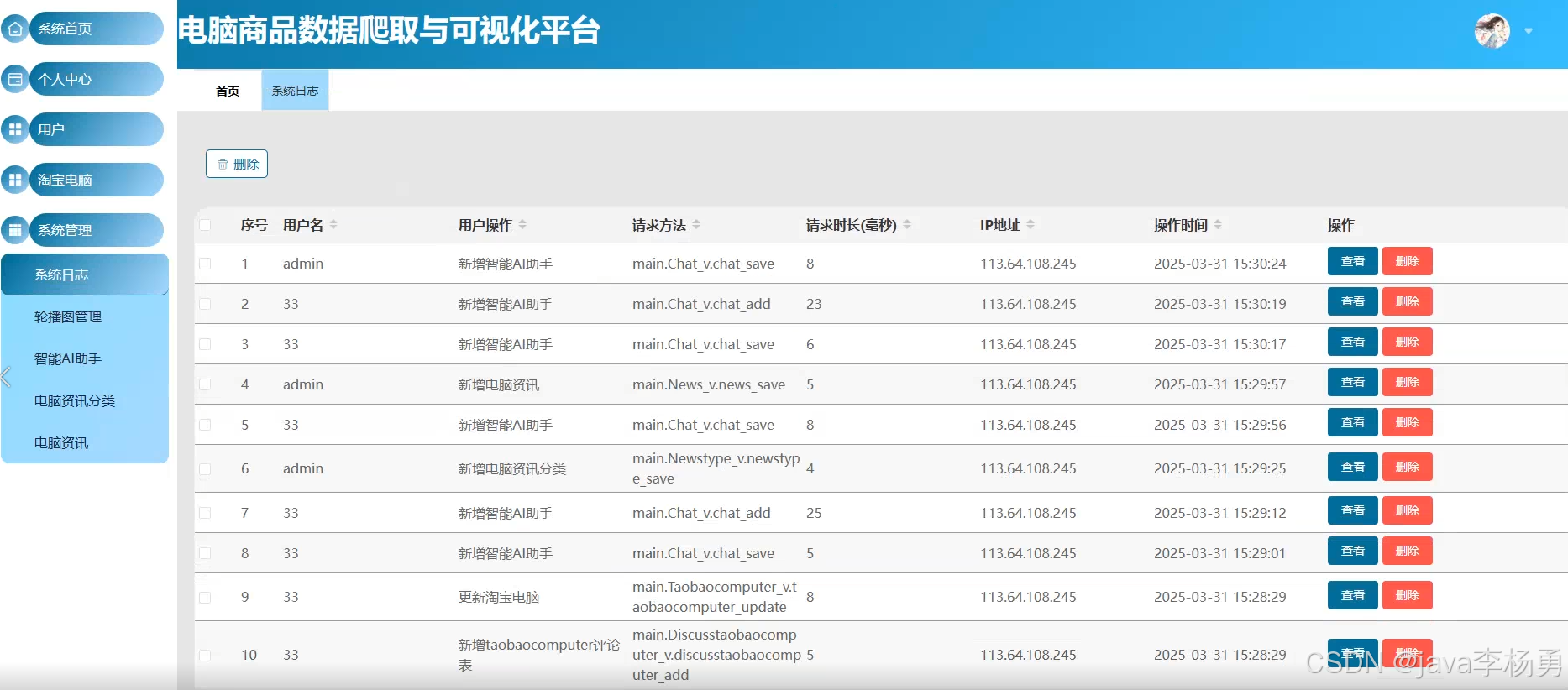
Task: Click 删除 for row 6 新增电脑资讯分类
Action: [x=1407, y=467]
